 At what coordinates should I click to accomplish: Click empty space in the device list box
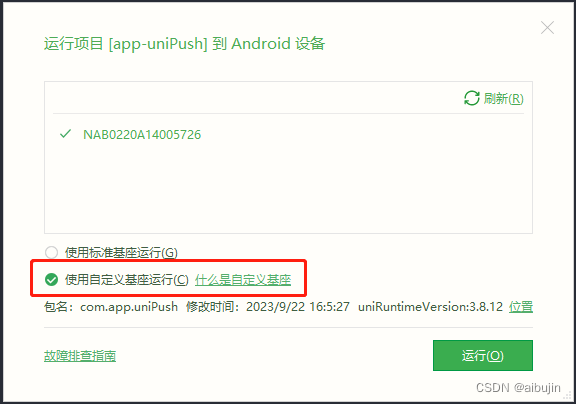288,187
